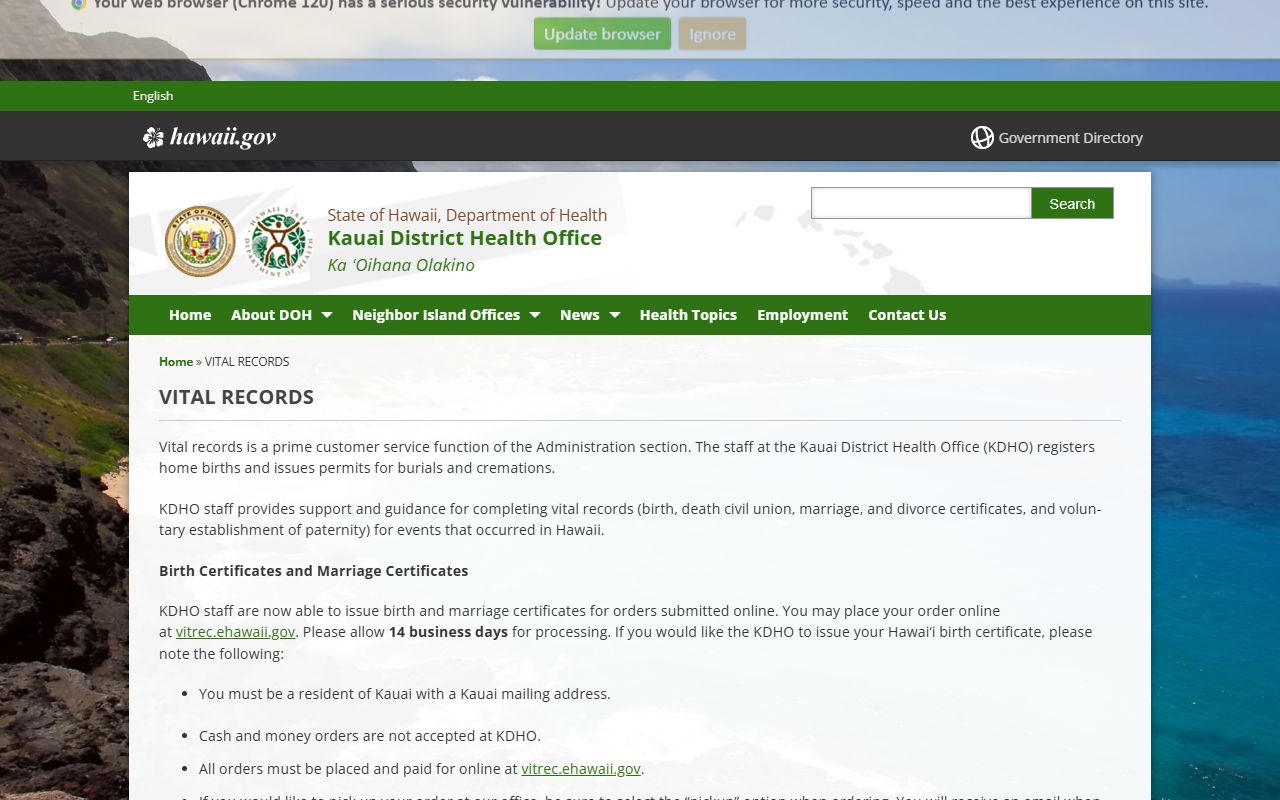This screenshot has width=1280, height=800.
Task: Go to Home in navigation bar
Action: [x=190, y=315]
